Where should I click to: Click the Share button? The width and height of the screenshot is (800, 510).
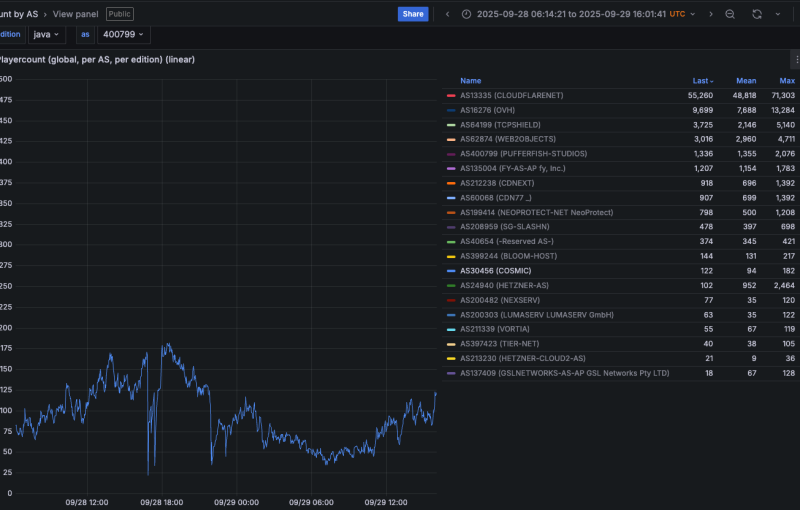(412, 14)
